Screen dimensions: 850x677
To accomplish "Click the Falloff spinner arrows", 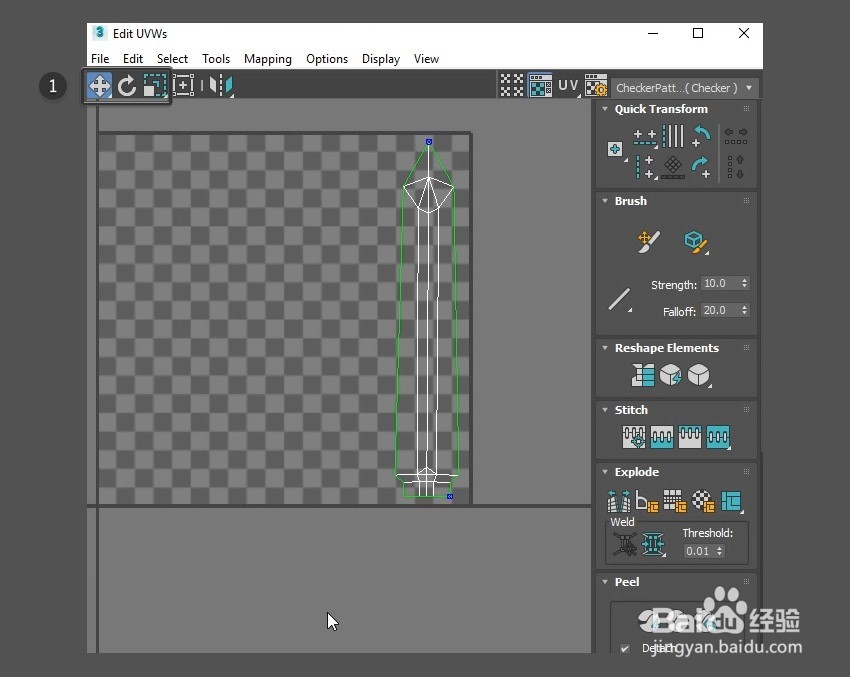I will [744, 311].
